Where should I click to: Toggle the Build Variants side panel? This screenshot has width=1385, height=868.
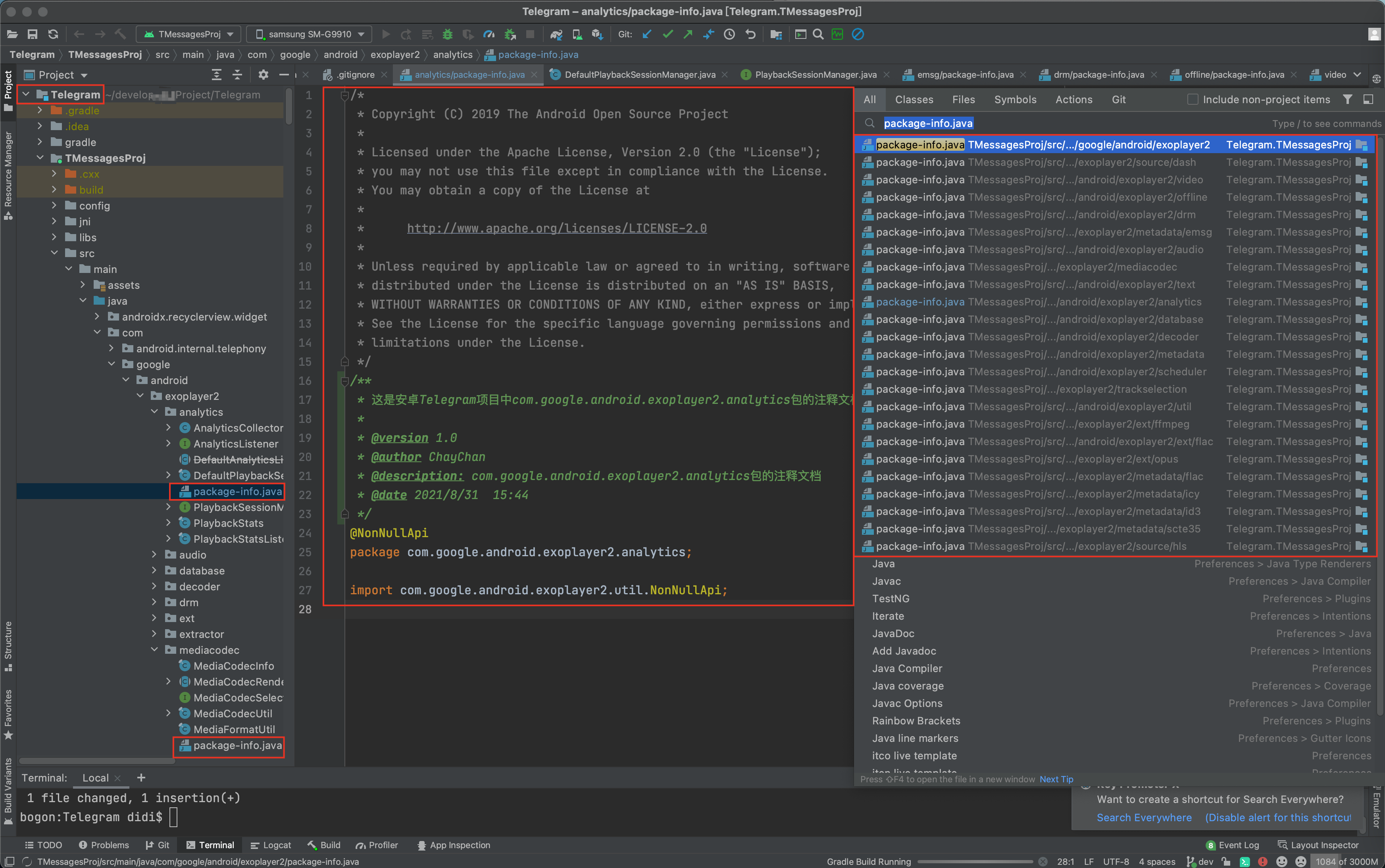click(8, 791)
